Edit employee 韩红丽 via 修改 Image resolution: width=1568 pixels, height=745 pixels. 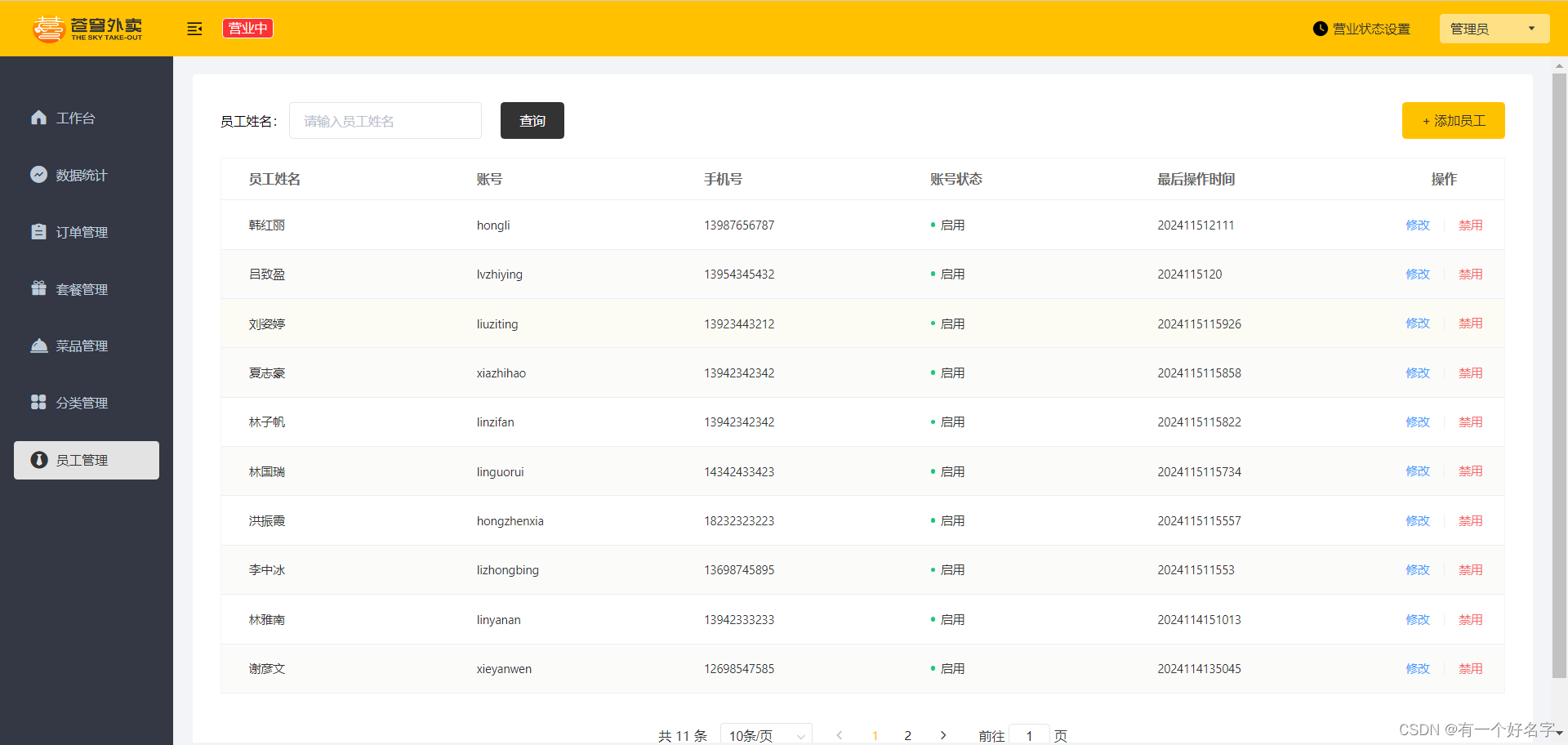1418,225
